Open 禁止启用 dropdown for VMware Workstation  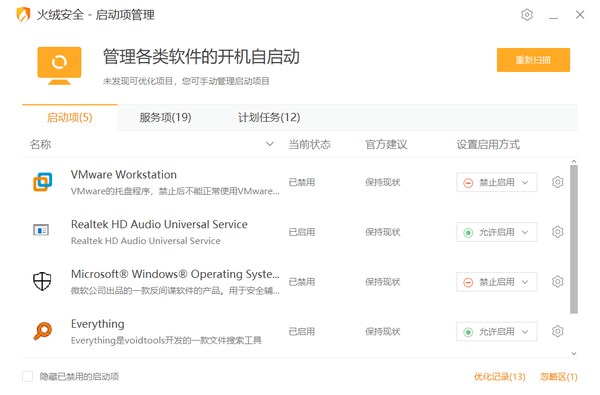497,182
